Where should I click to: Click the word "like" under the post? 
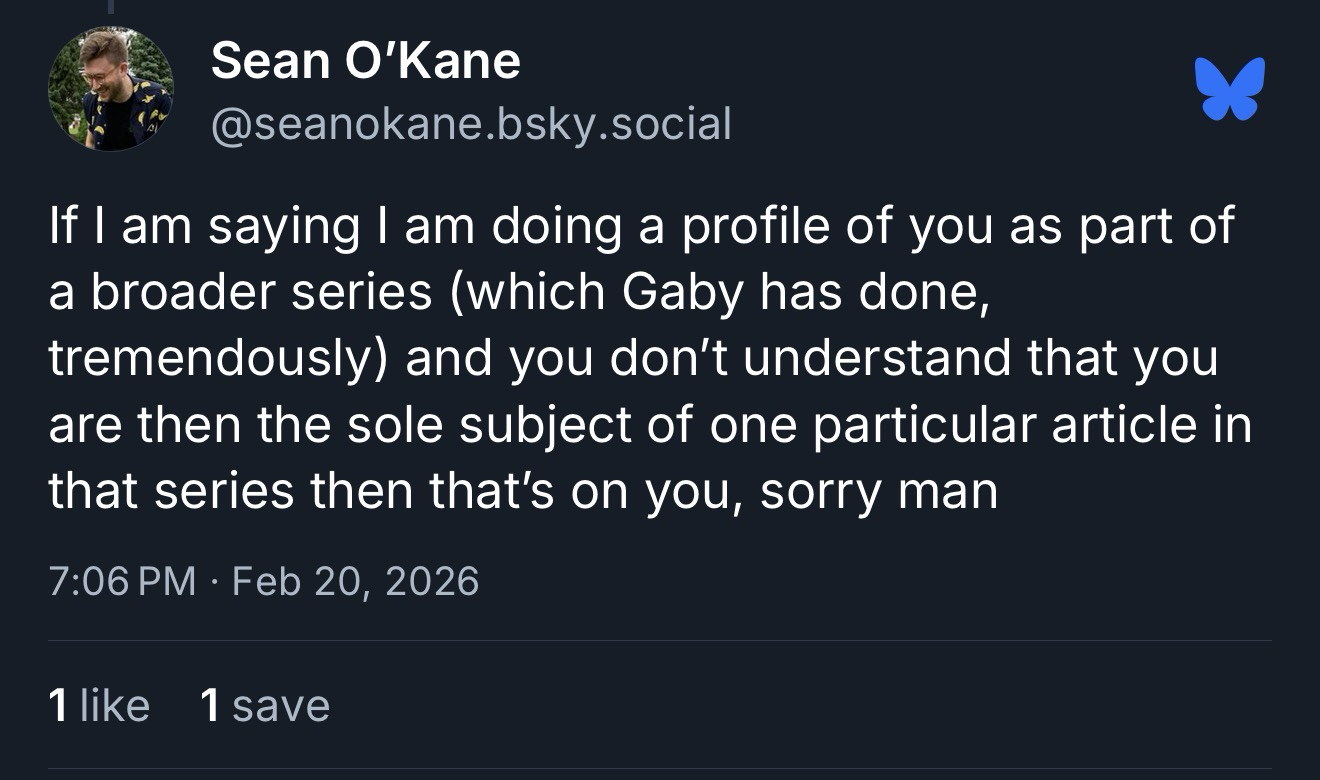tap(114, 705)
